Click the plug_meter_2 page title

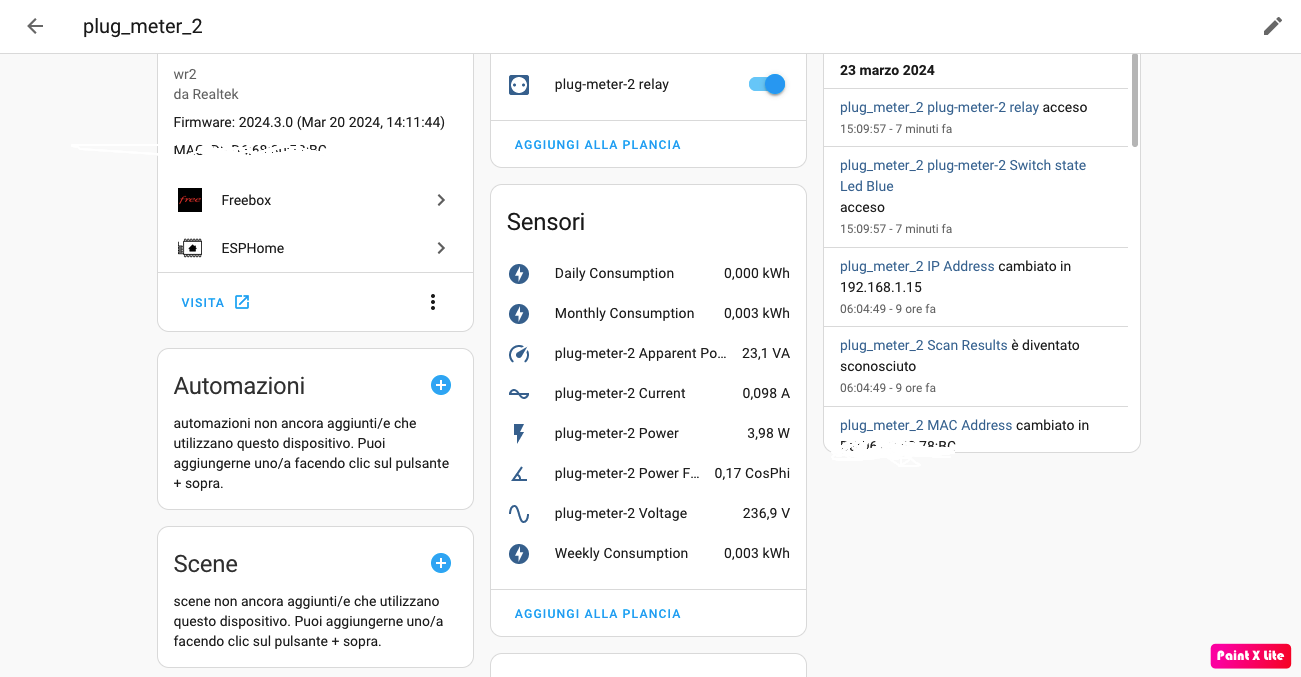tap(143, 26)
